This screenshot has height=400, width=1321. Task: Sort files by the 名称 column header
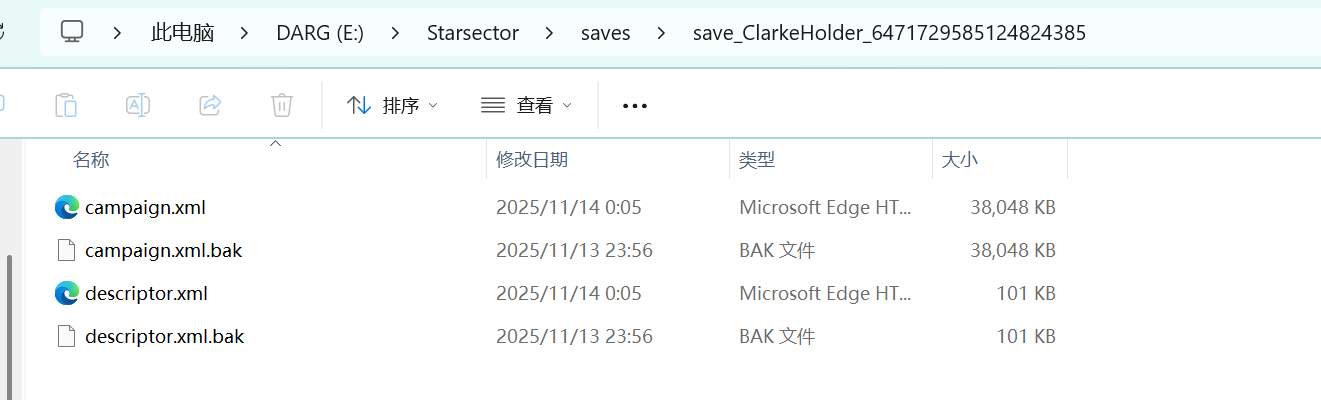click(91, 160)
